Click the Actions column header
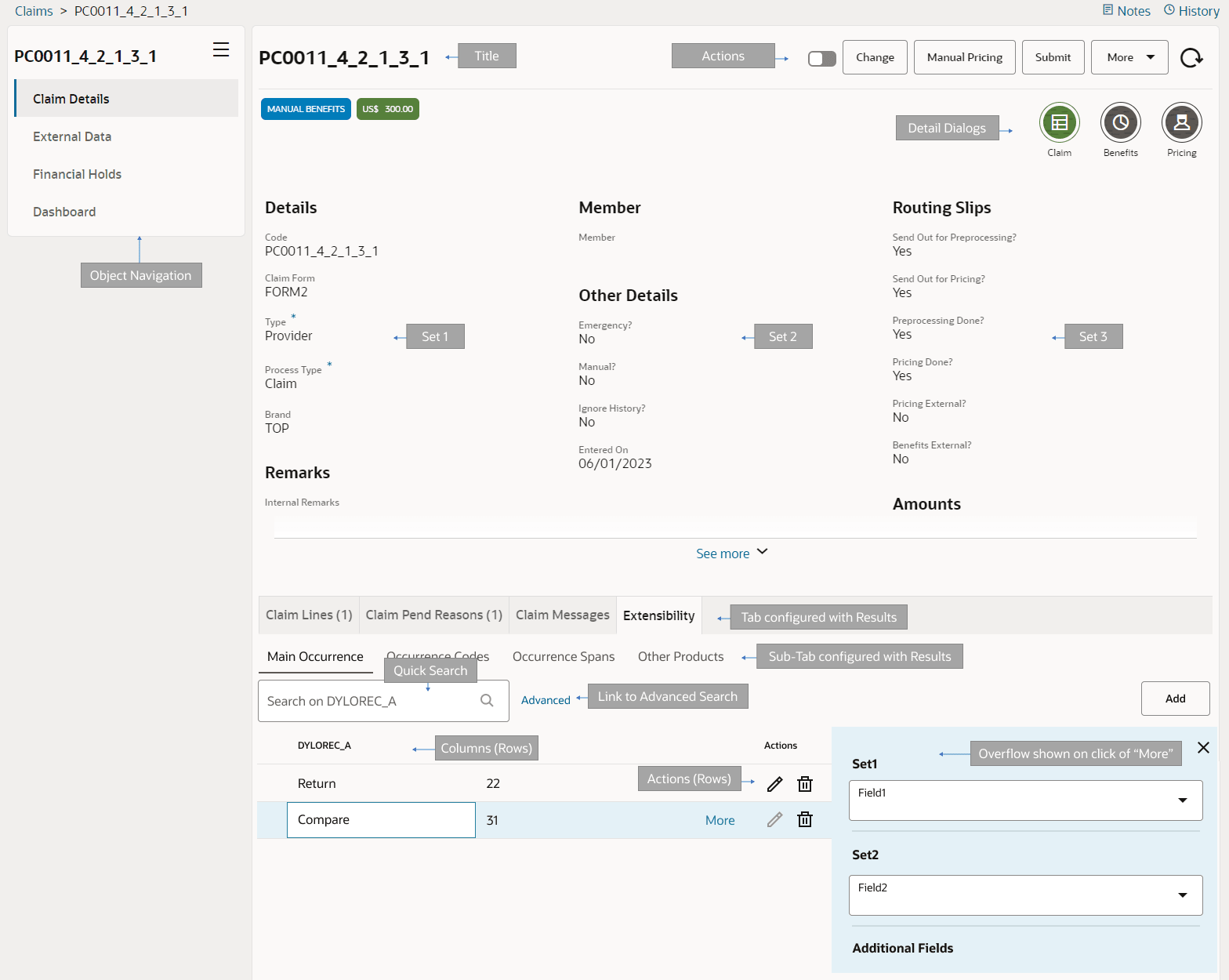The height and width of the screenshot is (980, 1229). (x=781, y=746)
